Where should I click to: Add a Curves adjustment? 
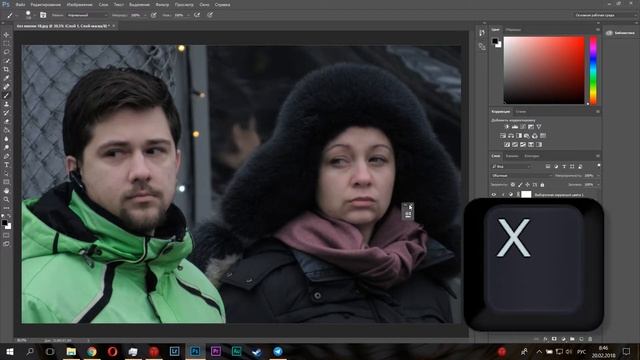tap(523, 127)
